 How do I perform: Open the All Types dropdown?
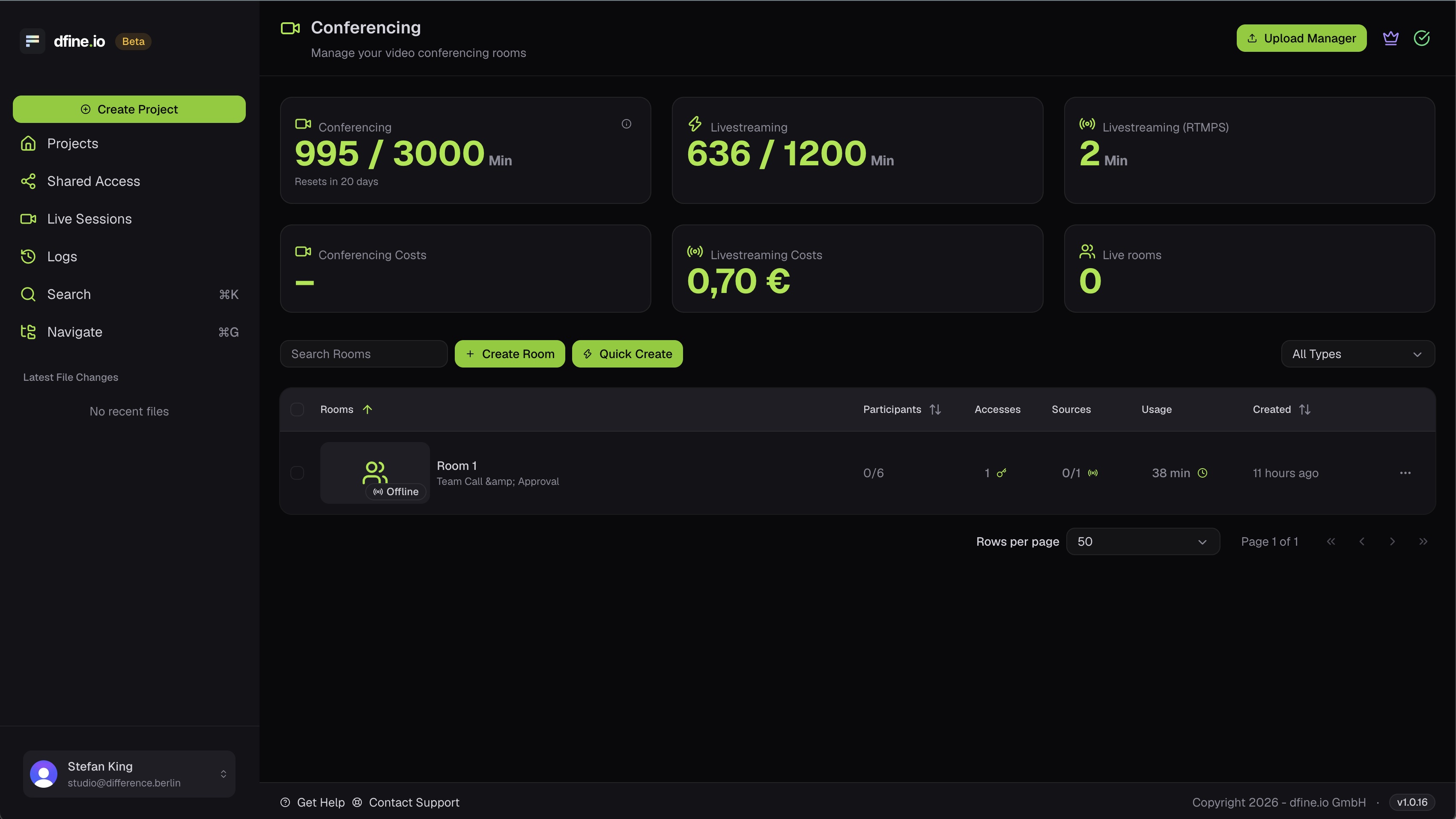(1358, 354)
